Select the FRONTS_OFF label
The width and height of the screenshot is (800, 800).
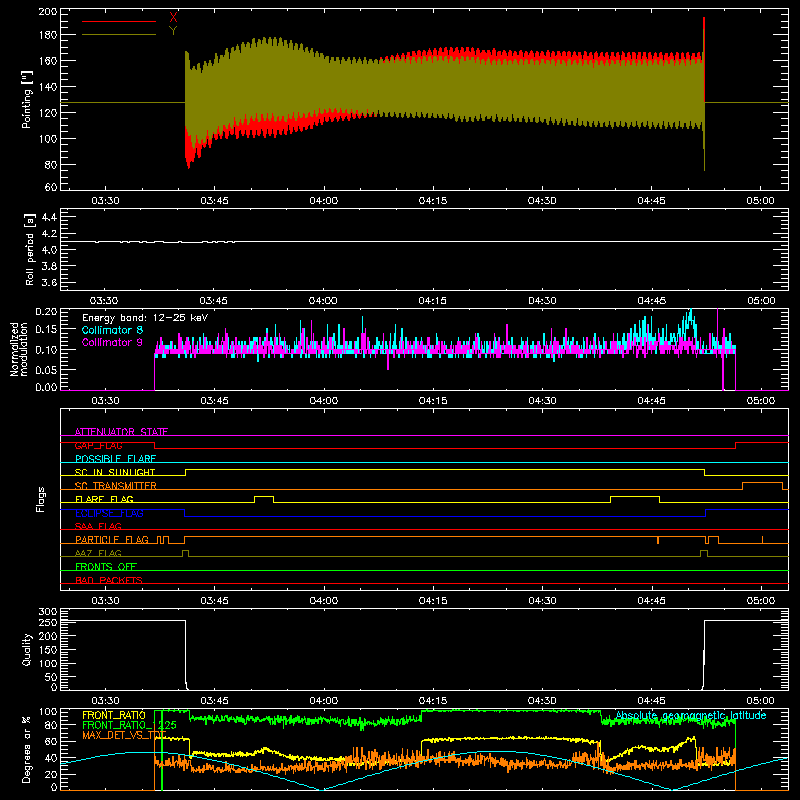(106, 566)
